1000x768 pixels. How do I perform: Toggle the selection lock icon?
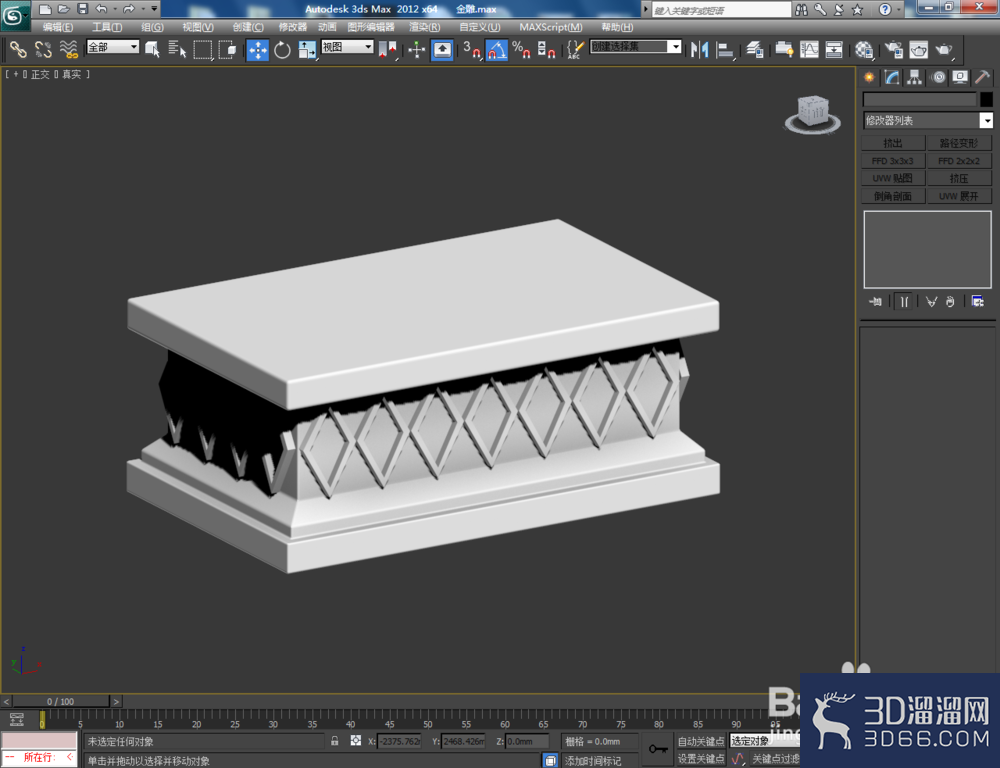tap(335, 741)
